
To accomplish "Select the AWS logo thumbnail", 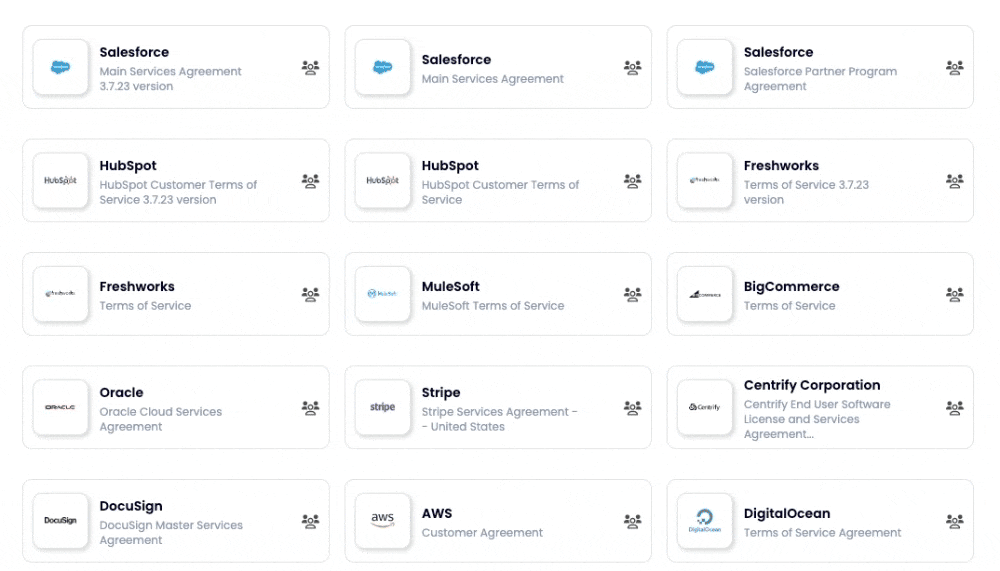I will pos(383,521).
